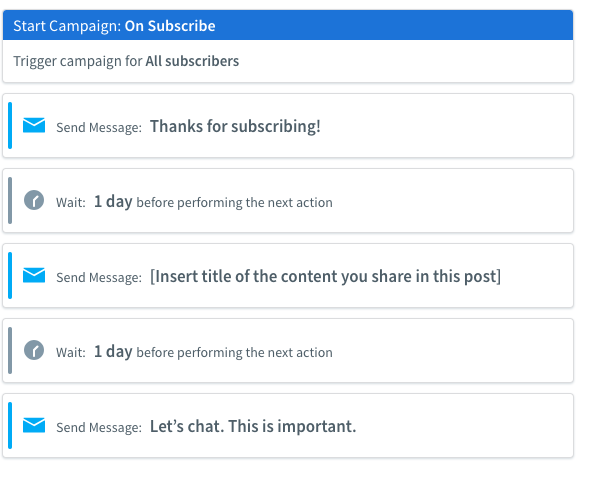Click the first 1 day wait duration
The height and width of the screenshot is (488, 592).
(113, 201)
